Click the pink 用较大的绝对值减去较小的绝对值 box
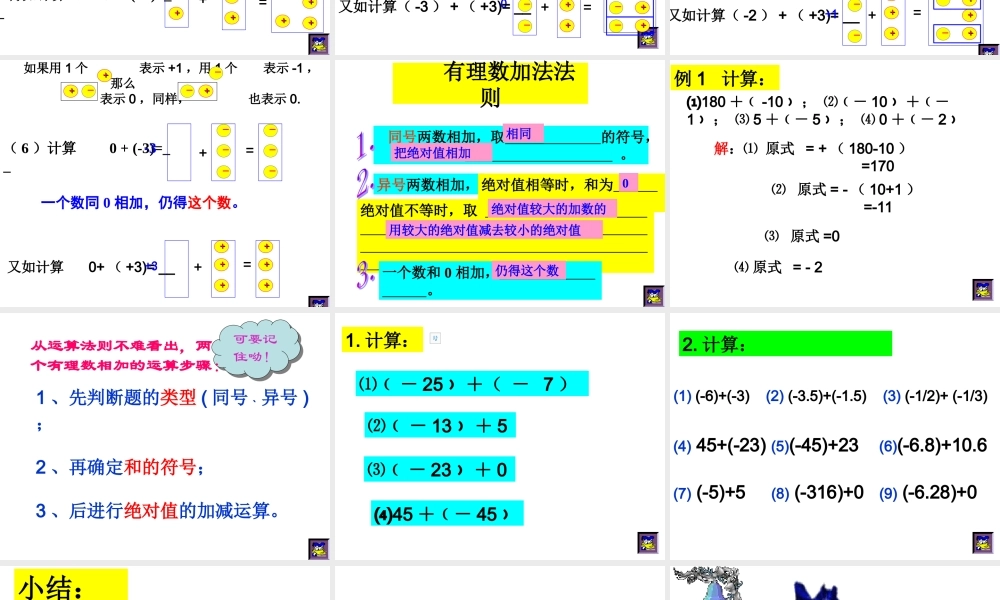 [x=494, y=230]
